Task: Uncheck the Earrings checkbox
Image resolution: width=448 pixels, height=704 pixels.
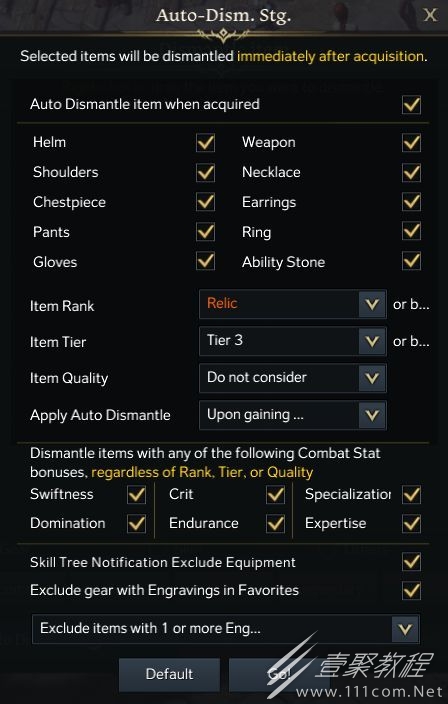Action: [411, 202]
